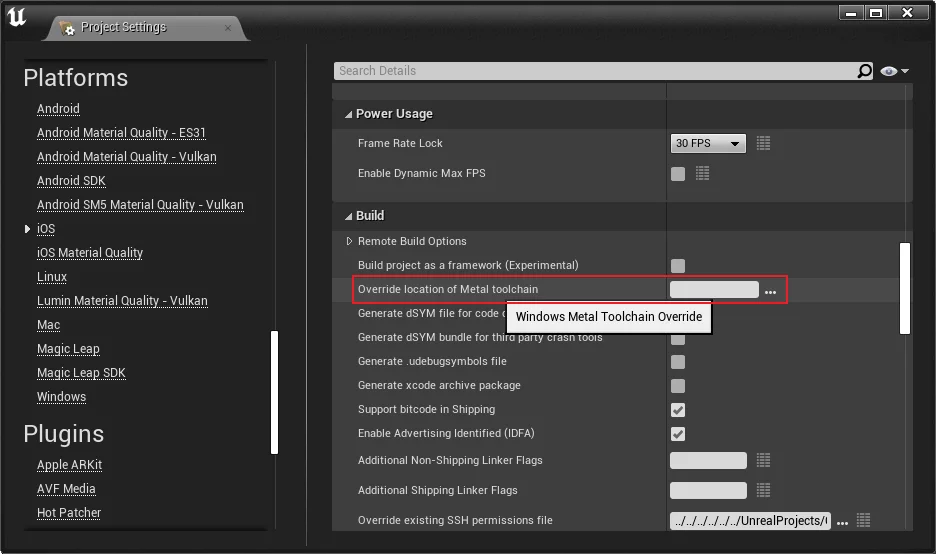The width and height of the screenshot is (936, 554).
Task: Toggle Enable Dynamic Max FPS checkbox
Action: click(x=678, y=174)
